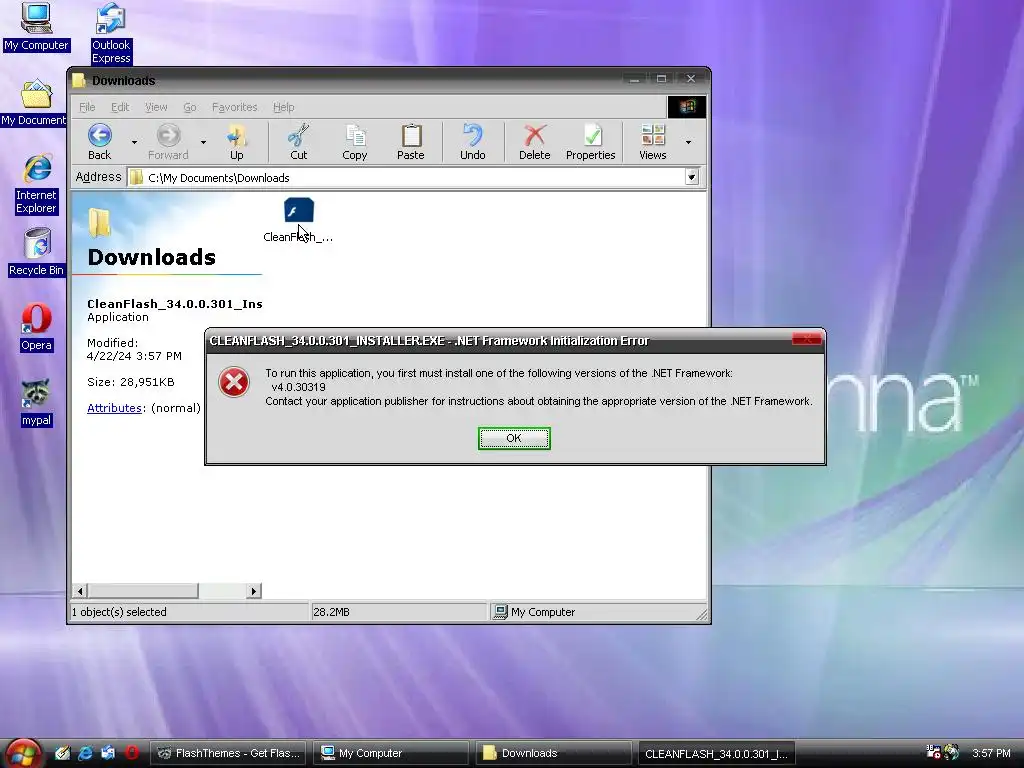Click the Forward toolbar button
This screenshot has height=768, width=1024.
tap(168, 142)
